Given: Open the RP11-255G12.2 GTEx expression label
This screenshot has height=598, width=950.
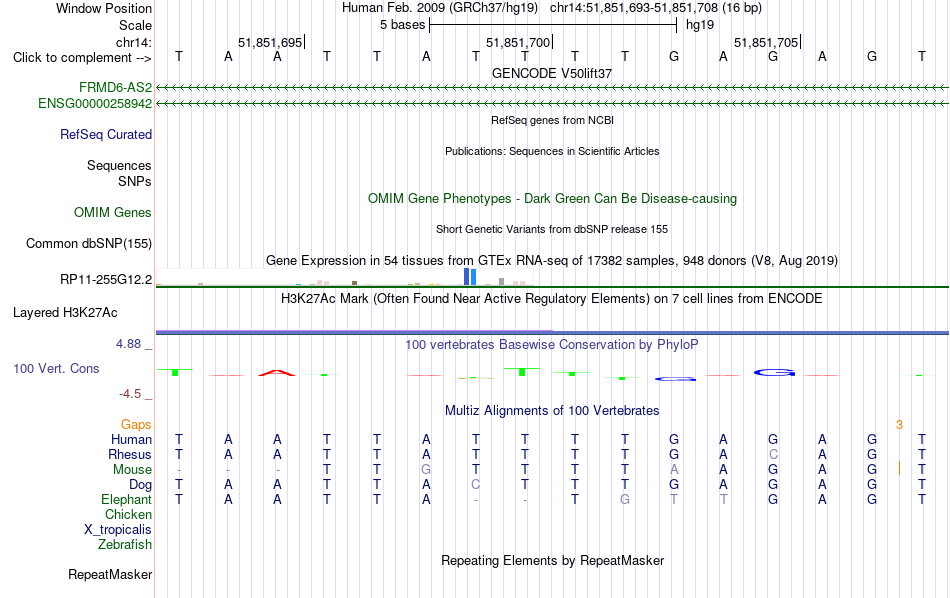Looking at the screenshot, I should [x=106, y=279].
